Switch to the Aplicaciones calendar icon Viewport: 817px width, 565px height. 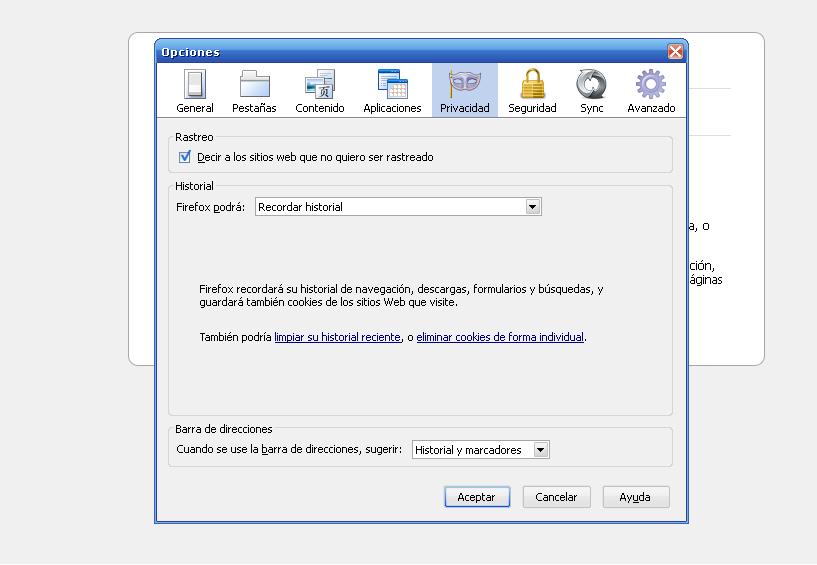(391, 84)
